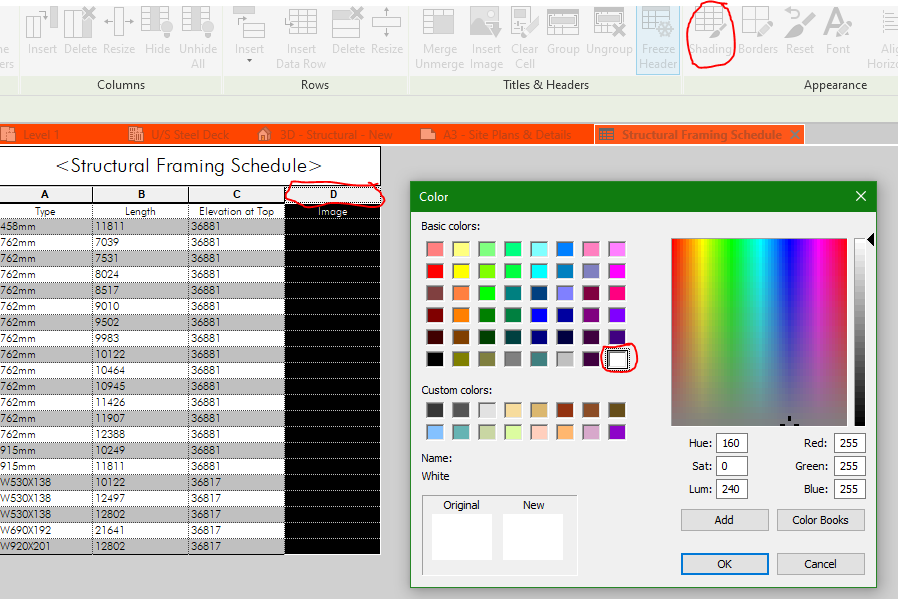Click the Resize row icon

(x=387, y=23)
